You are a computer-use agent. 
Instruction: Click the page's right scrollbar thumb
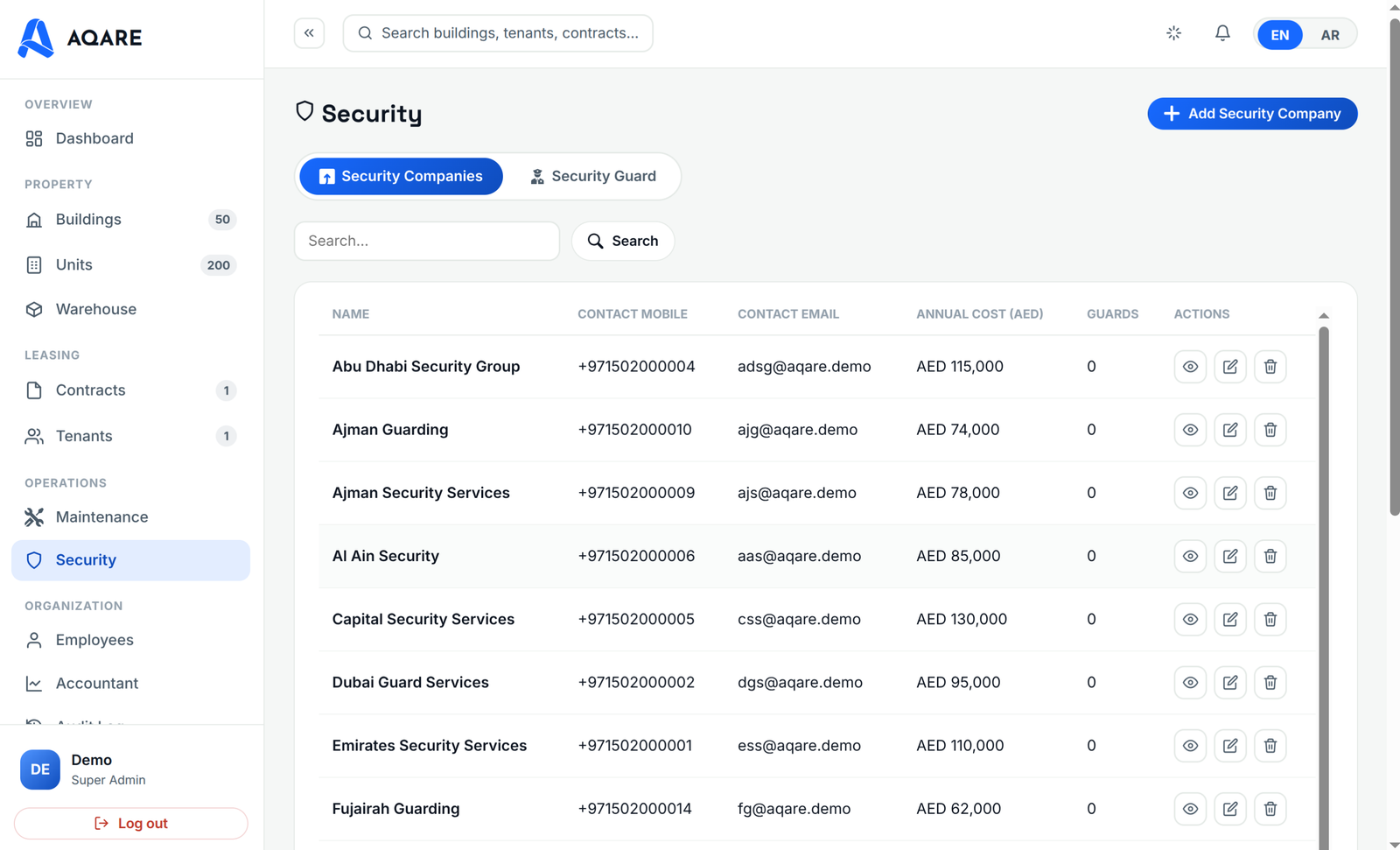pyautogui.click(x=1394, y=266)
